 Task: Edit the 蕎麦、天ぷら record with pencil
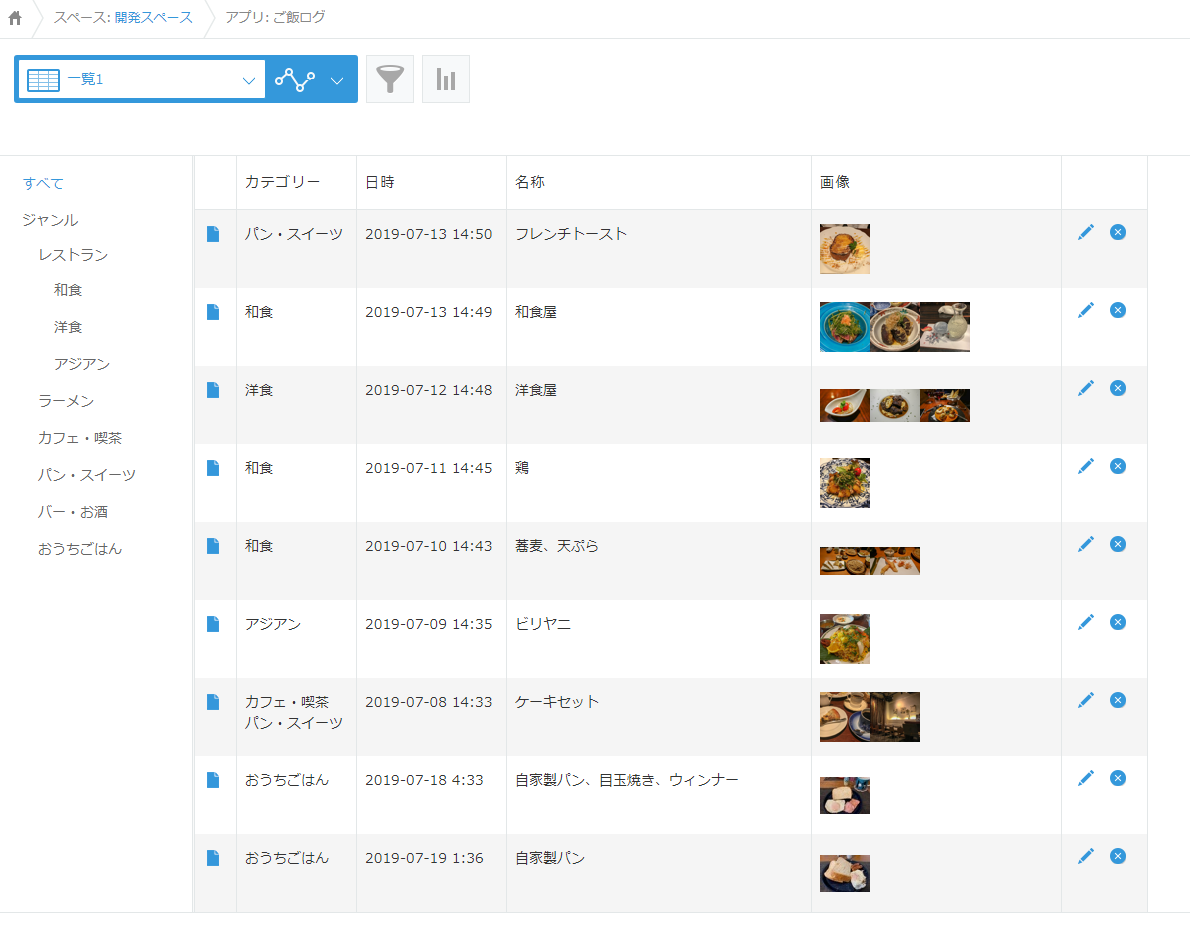click(1086, 544)
